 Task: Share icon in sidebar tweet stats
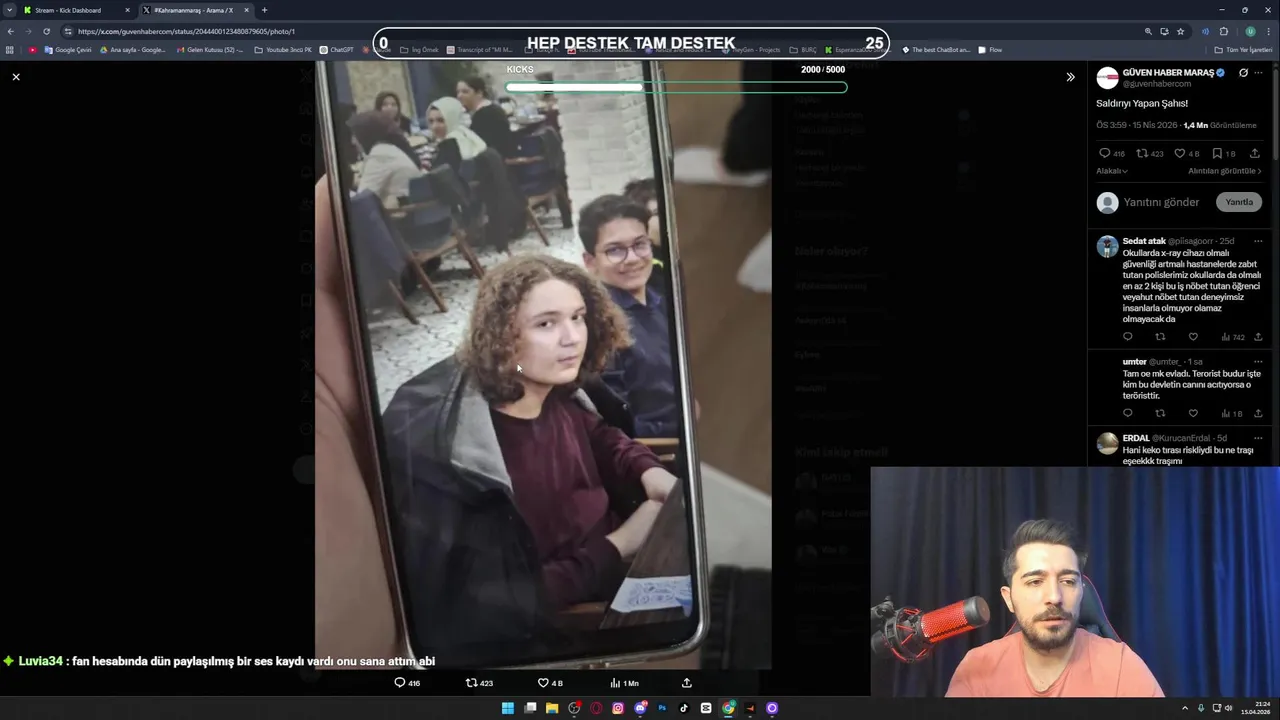pos(1255,153)
